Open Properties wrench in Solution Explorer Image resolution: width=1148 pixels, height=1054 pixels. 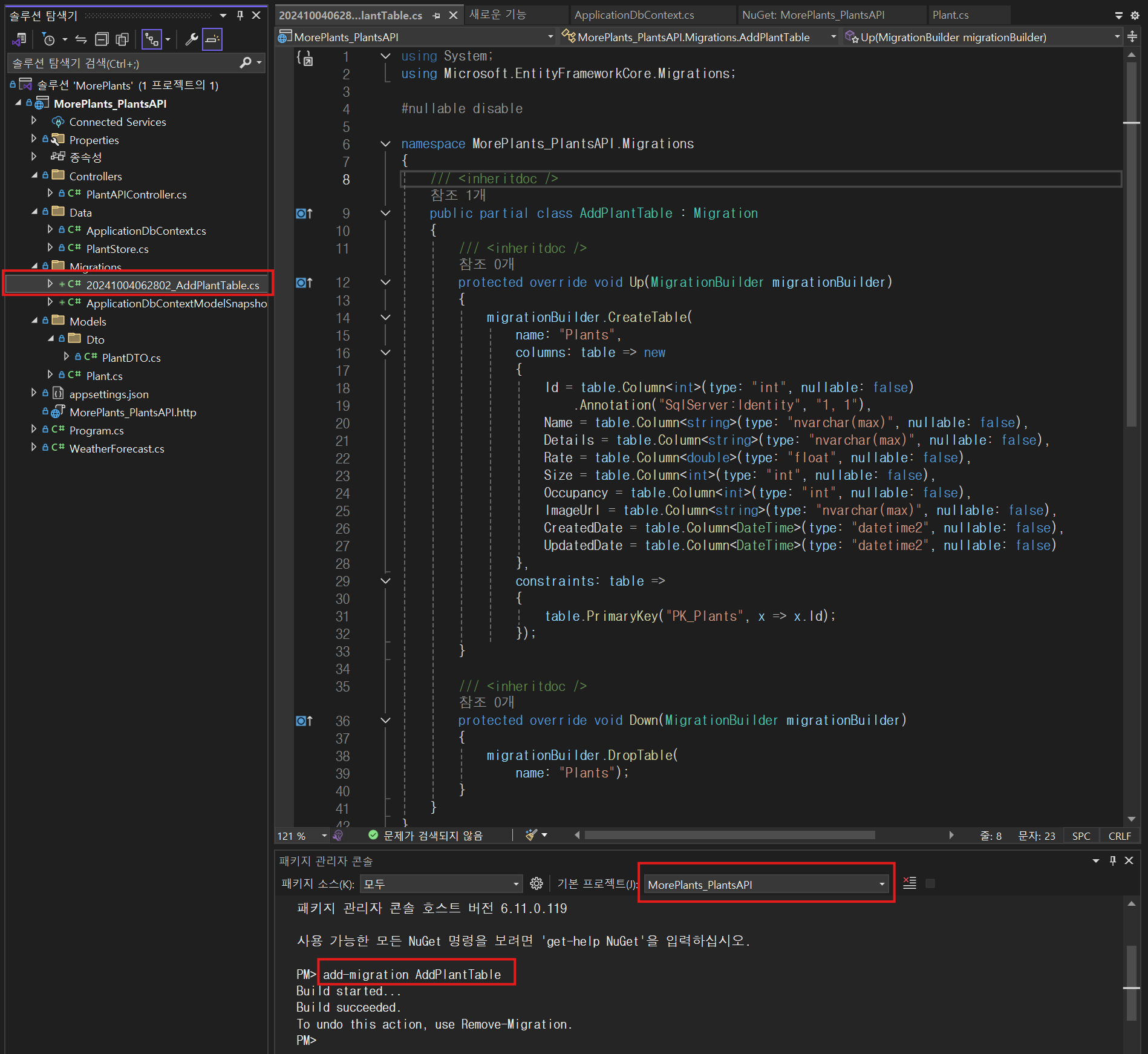point(191,39)
